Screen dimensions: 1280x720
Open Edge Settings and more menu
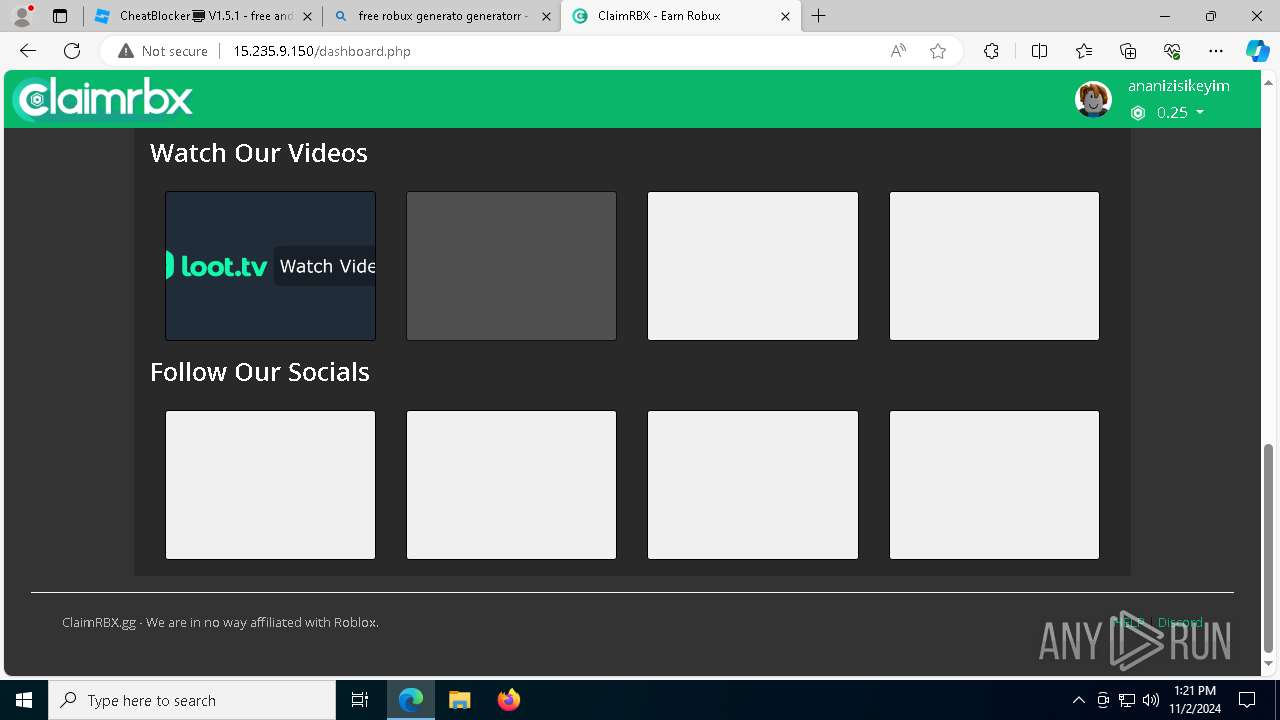click(x=1216, y=51)
